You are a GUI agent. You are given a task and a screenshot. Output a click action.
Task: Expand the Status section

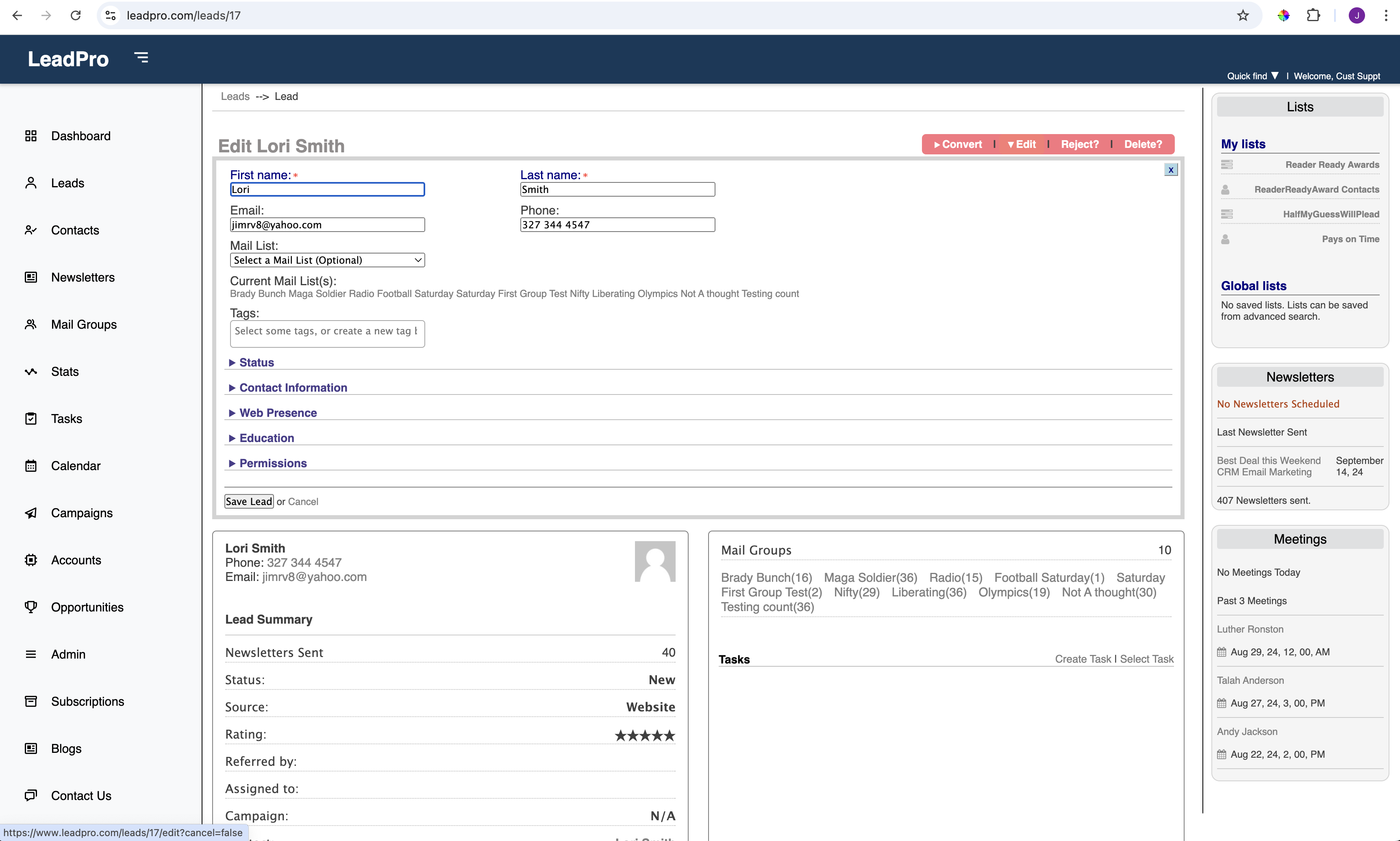pyautogui.click(x=256, y=363)
